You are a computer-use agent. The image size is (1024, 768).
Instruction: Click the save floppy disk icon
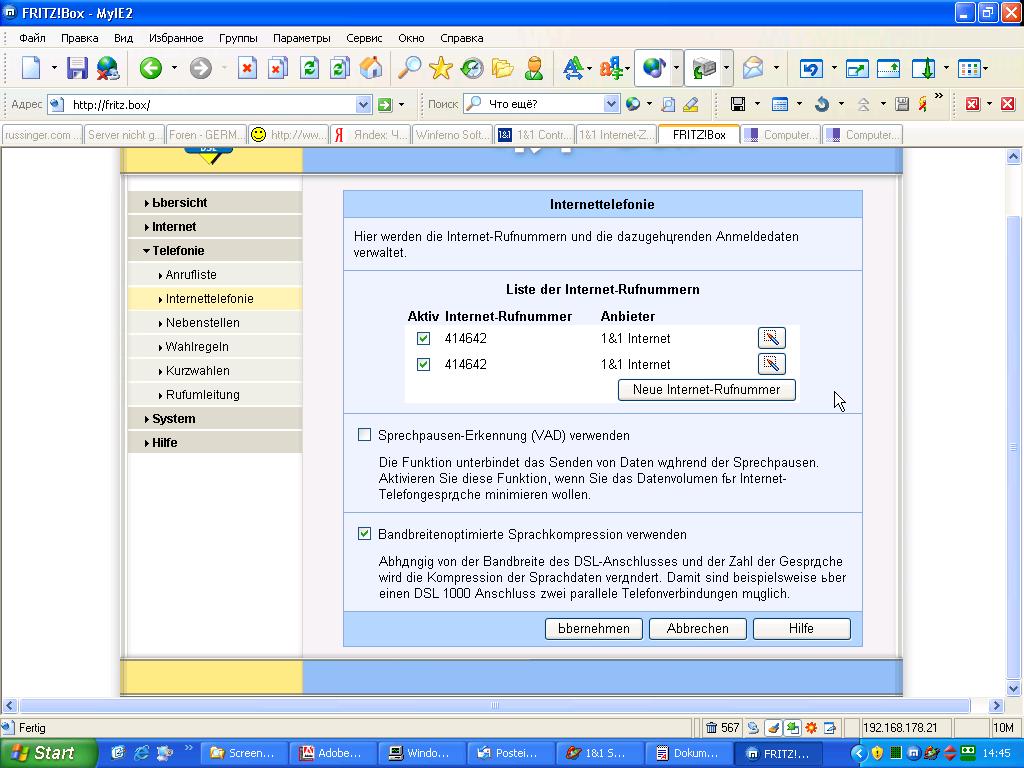(77, 68)
